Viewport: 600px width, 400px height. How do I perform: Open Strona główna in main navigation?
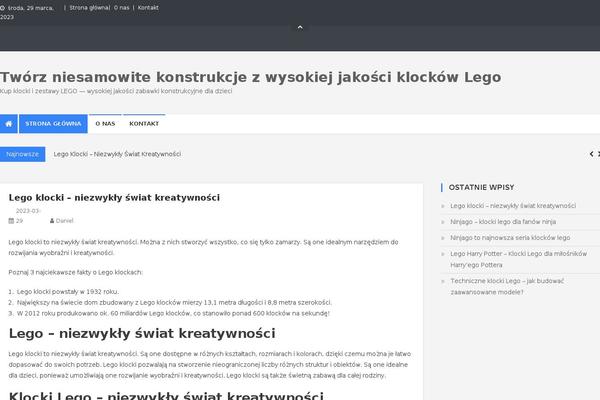tap(53, 124)
